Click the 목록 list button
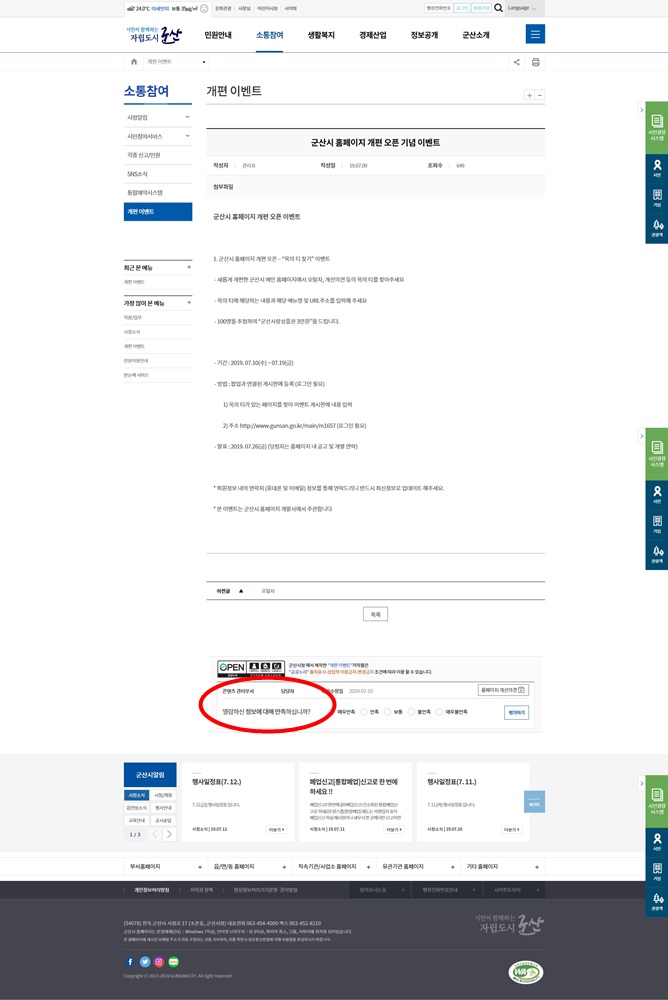Image resolution: width=668 pixels, height=1000 pixels. (375, 614)
